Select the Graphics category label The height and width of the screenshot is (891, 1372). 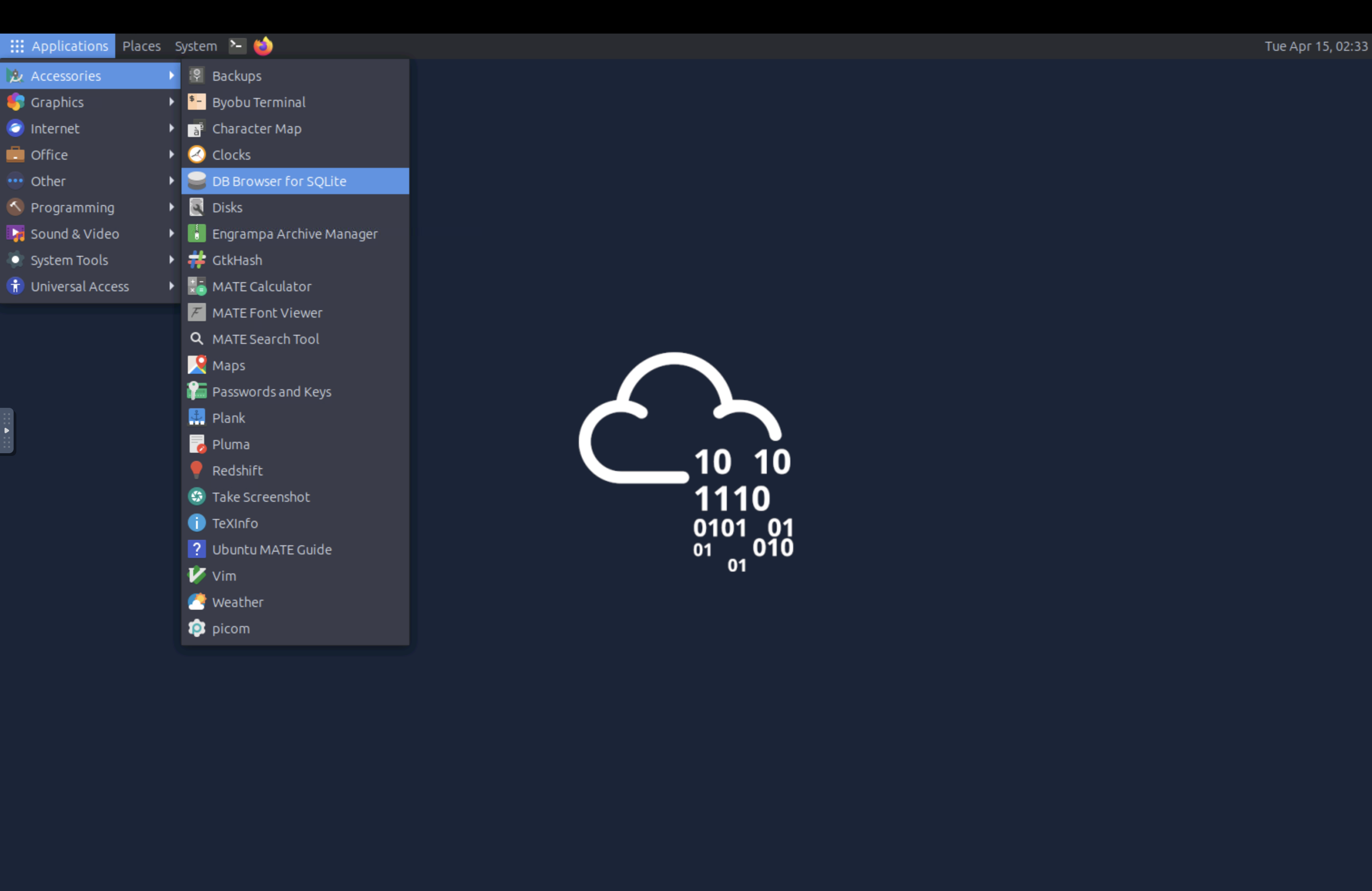[57, 102]
